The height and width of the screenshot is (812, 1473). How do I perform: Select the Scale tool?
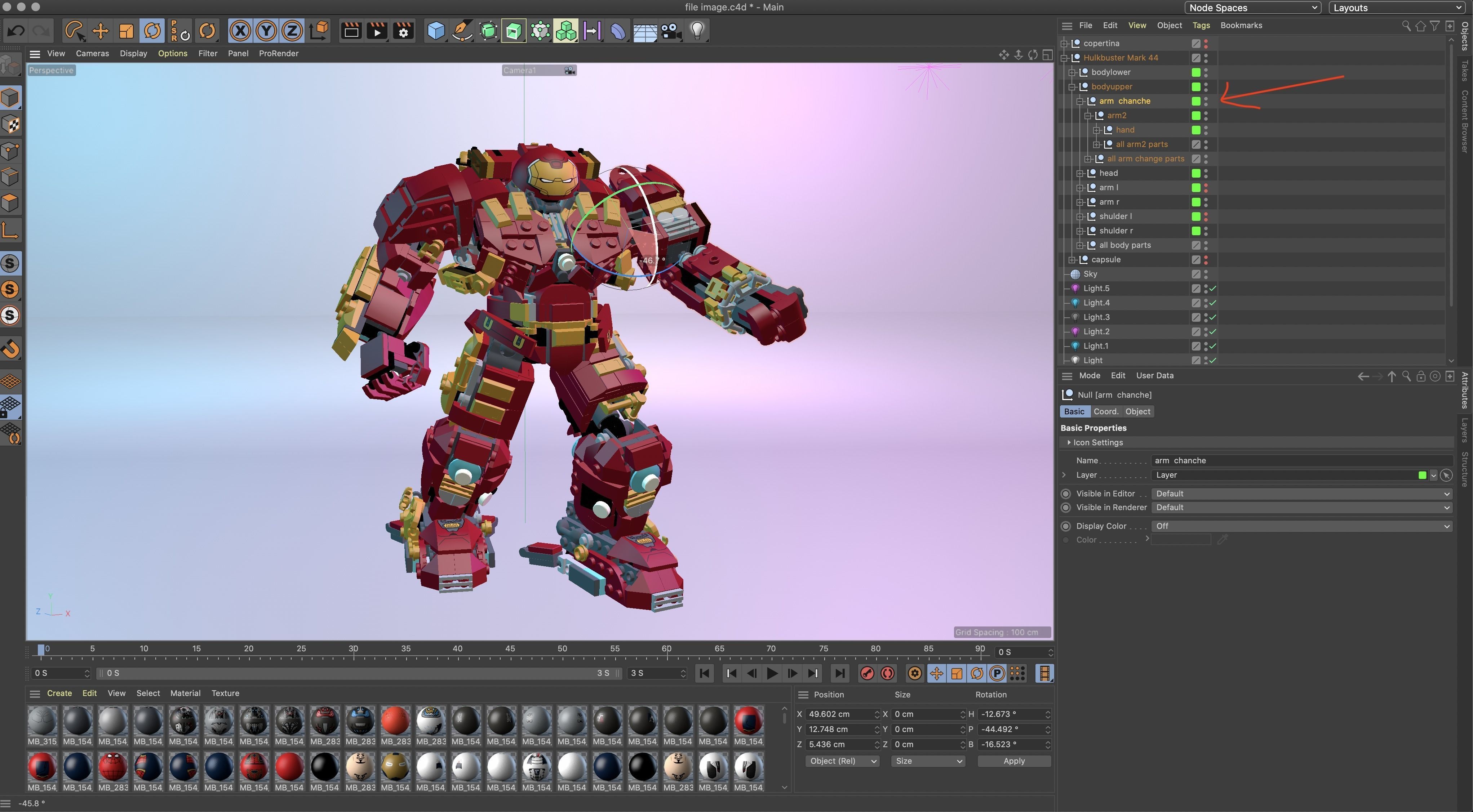click(127, 30)
